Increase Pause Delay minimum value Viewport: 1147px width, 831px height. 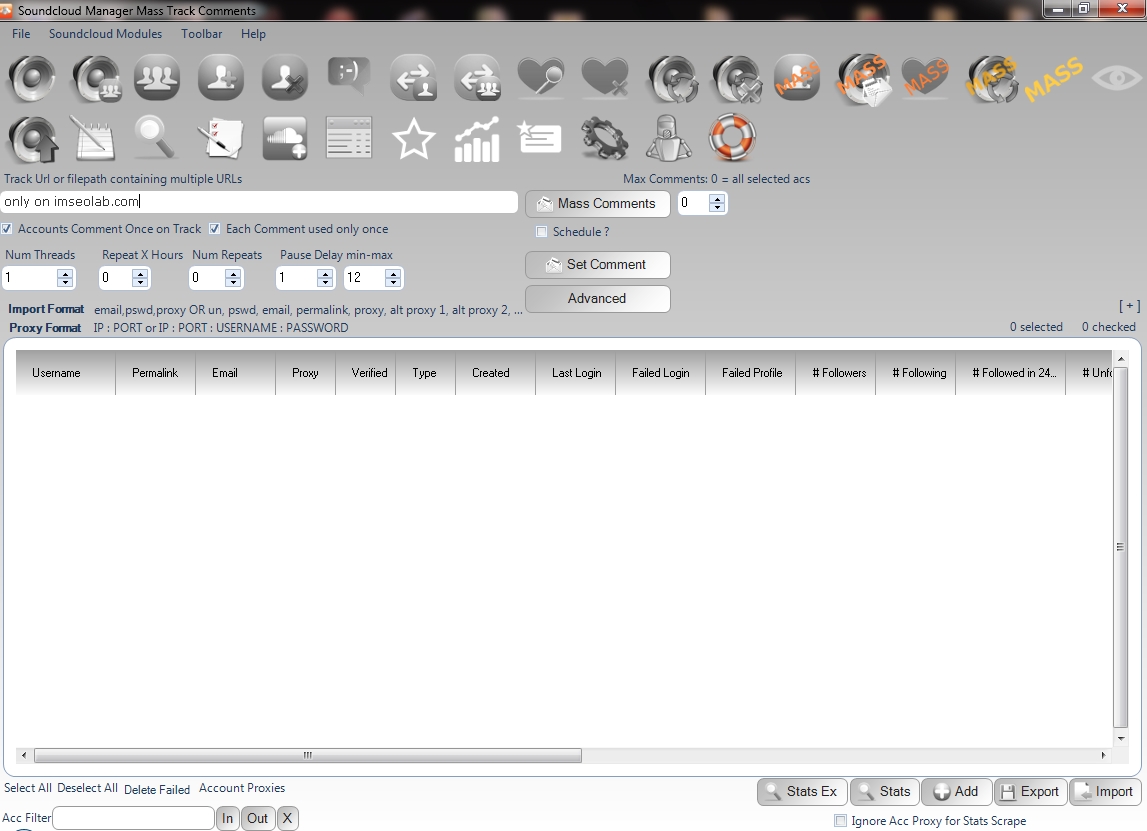point(326,274)
